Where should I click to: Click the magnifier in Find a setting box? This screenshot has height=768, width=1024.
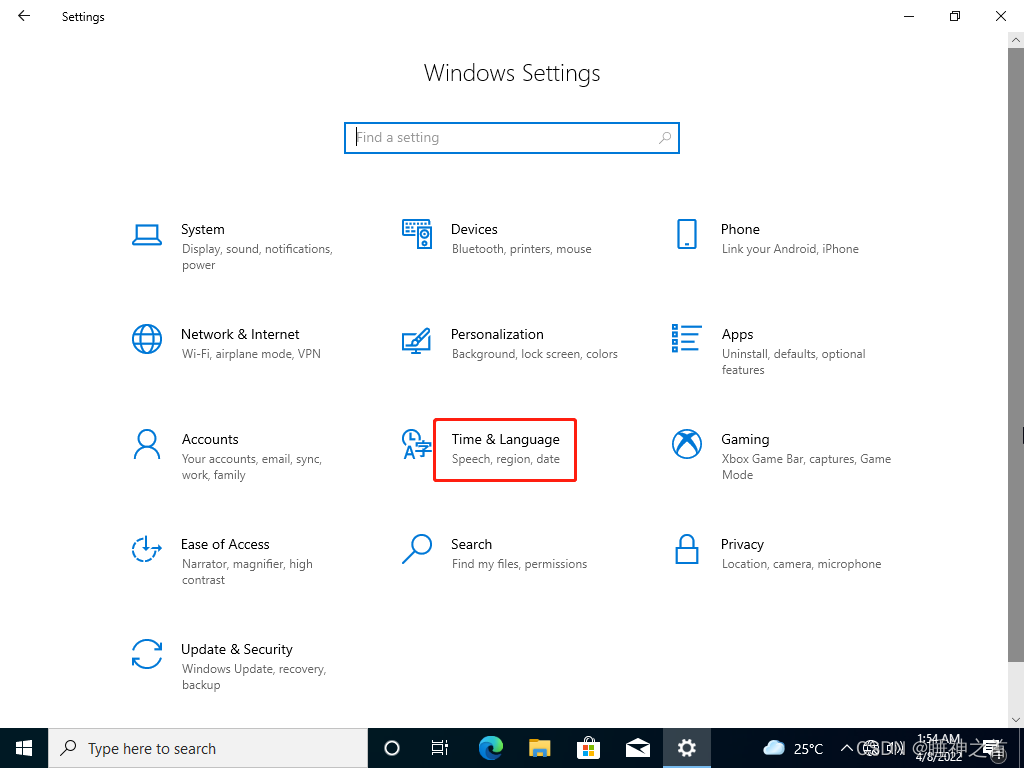point(665,138)
